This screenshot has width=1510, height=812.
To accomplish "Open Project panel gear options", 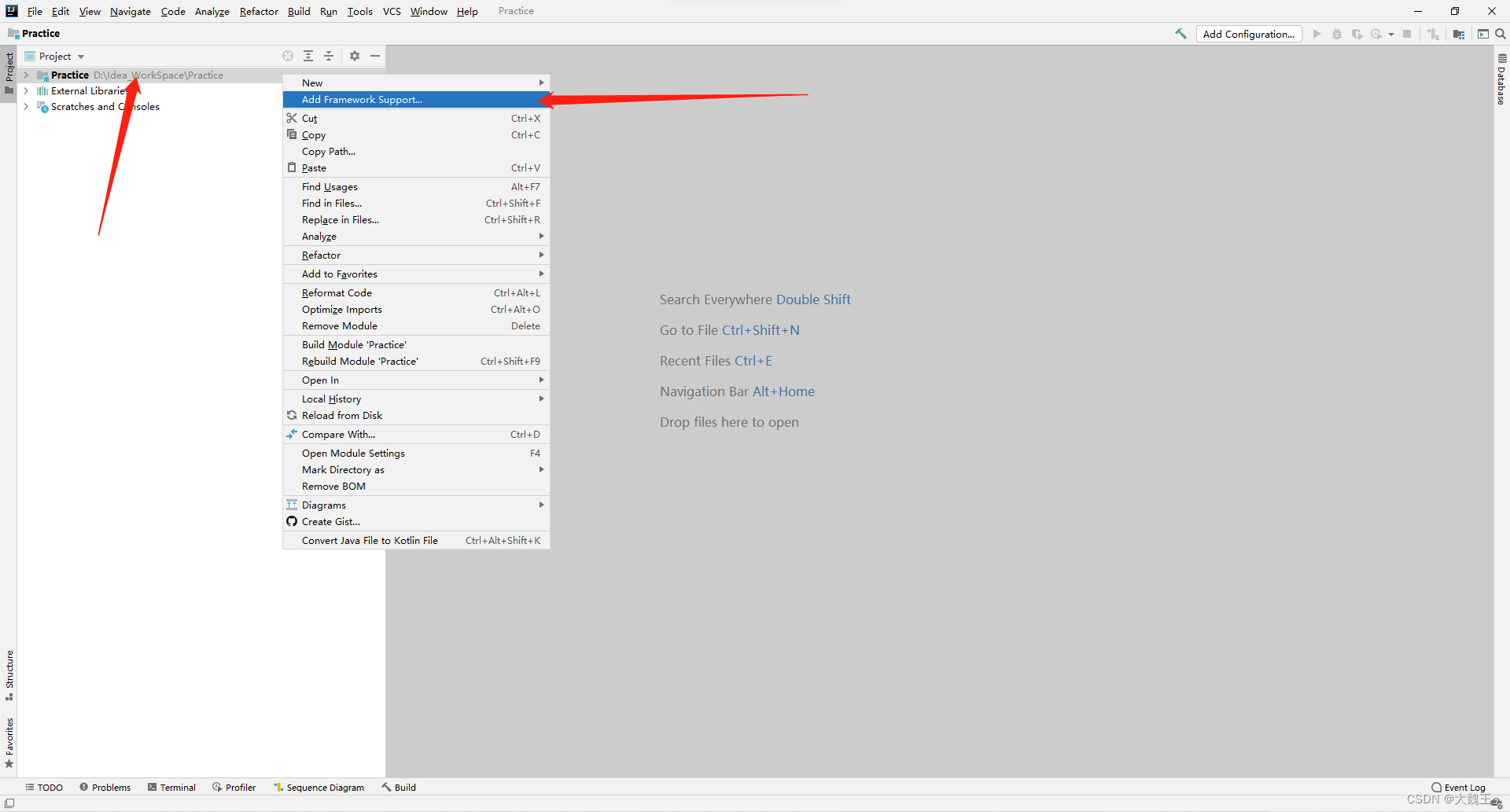I will click(355, 56).
